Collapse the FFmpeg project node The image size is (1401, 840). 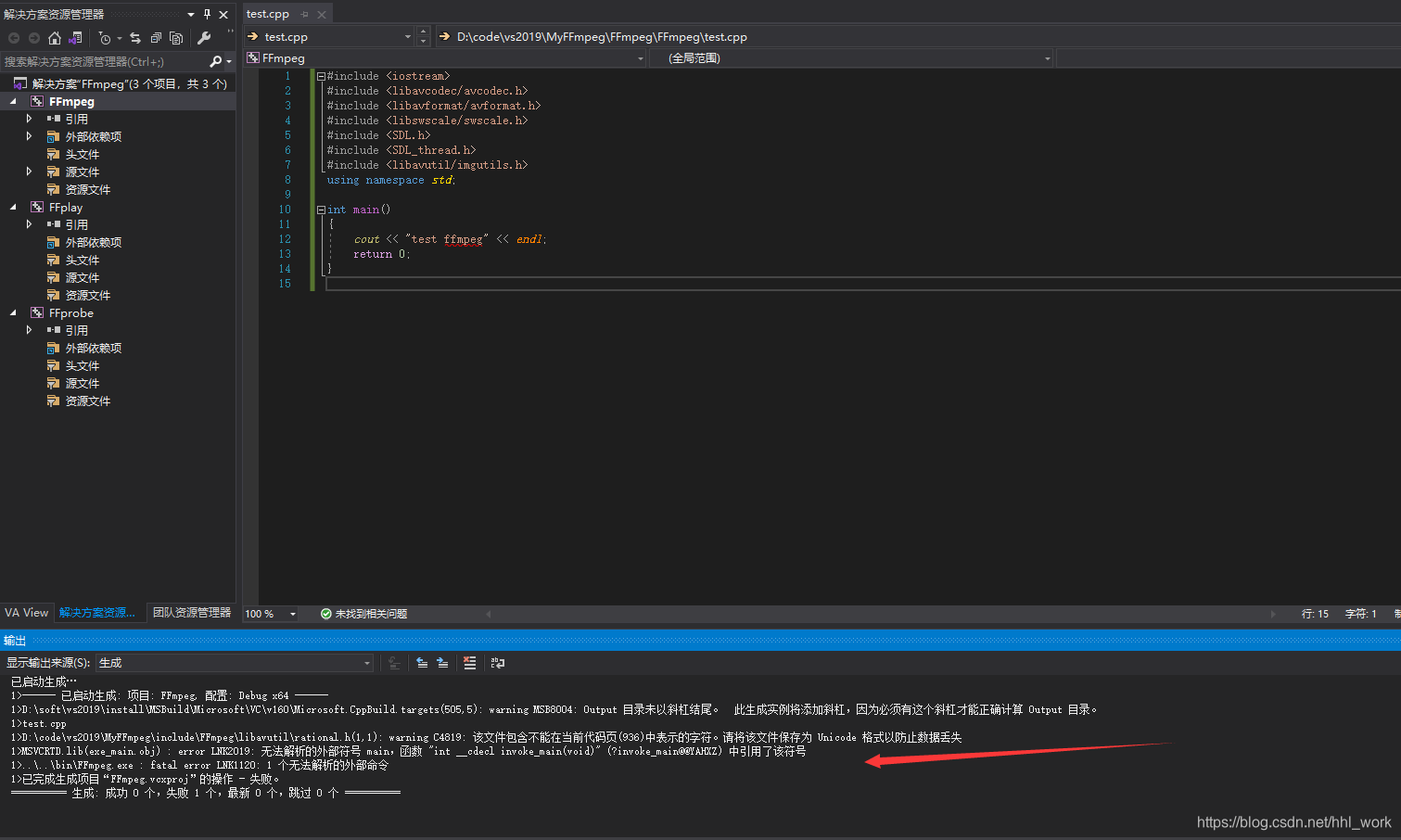(13, 101)
